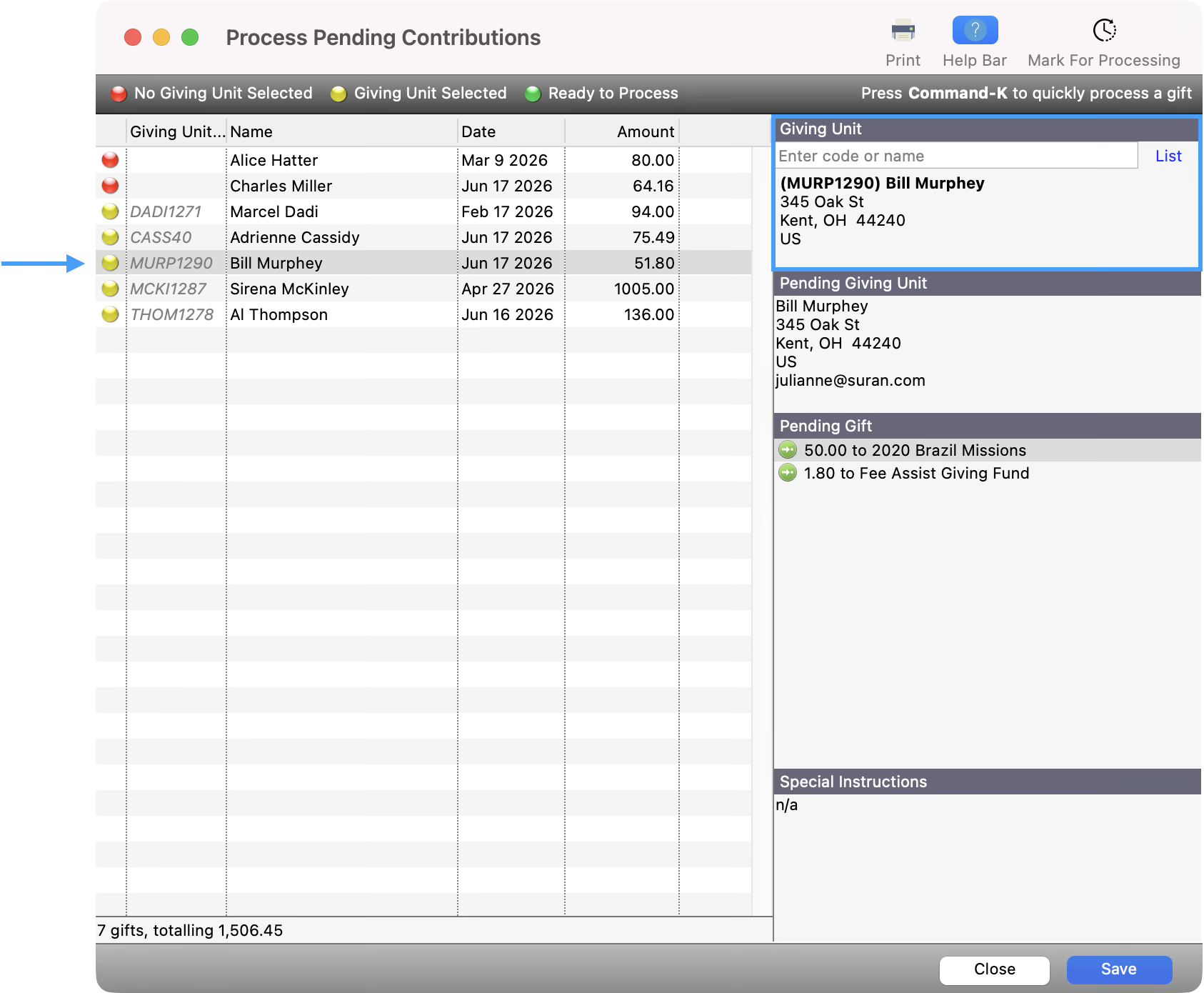The height and width of the screenshot is (993, 1204).
Task: Focus the Enter code or name field
Action: [x=956, y=156]
